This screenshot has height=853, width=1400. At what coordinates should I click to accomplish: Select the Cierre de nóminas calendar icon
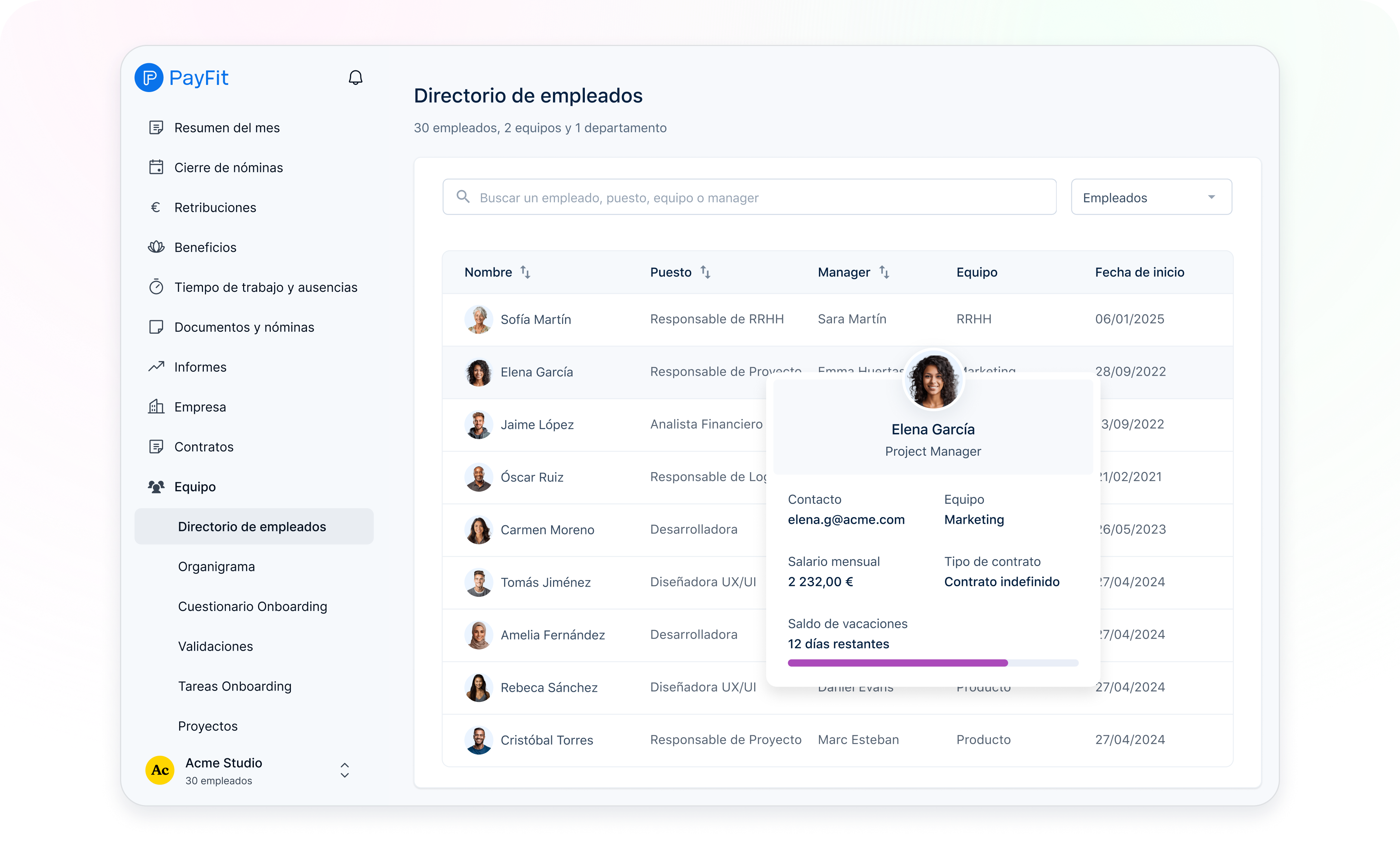tap(157, 167)
